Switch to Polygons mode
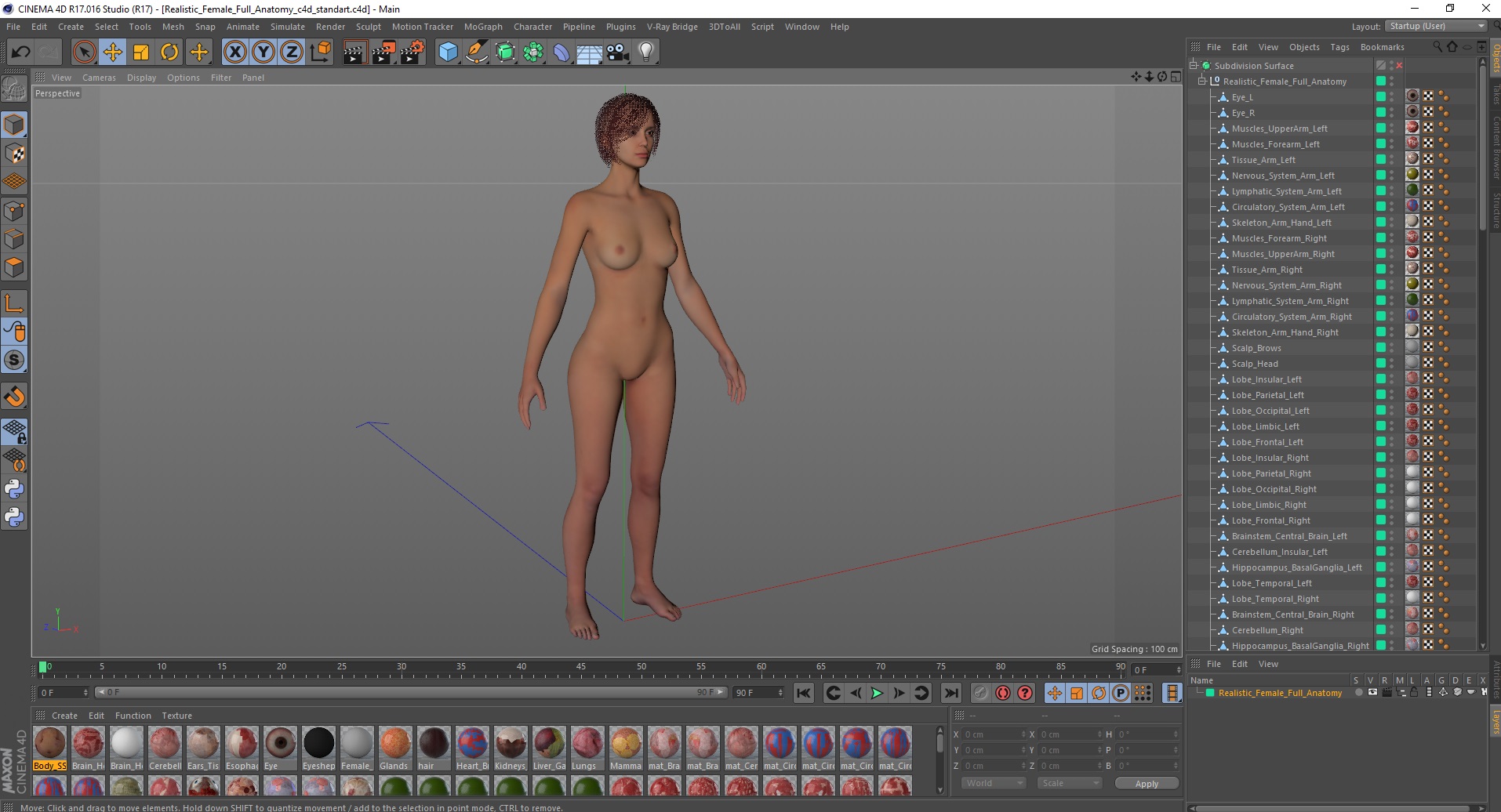The height and width of the screenshot is (812, 1501). (14, 267)
